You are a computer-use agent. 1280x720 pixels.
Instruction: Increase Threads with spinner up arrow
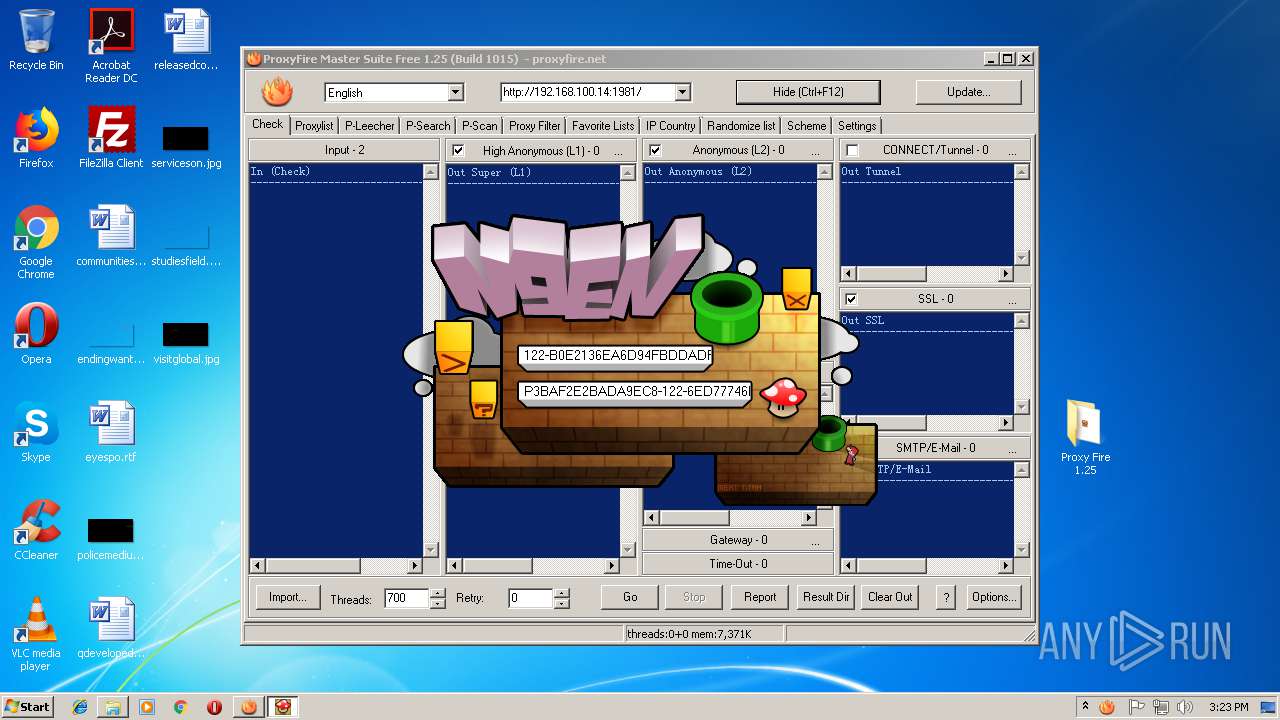(437, 593)
